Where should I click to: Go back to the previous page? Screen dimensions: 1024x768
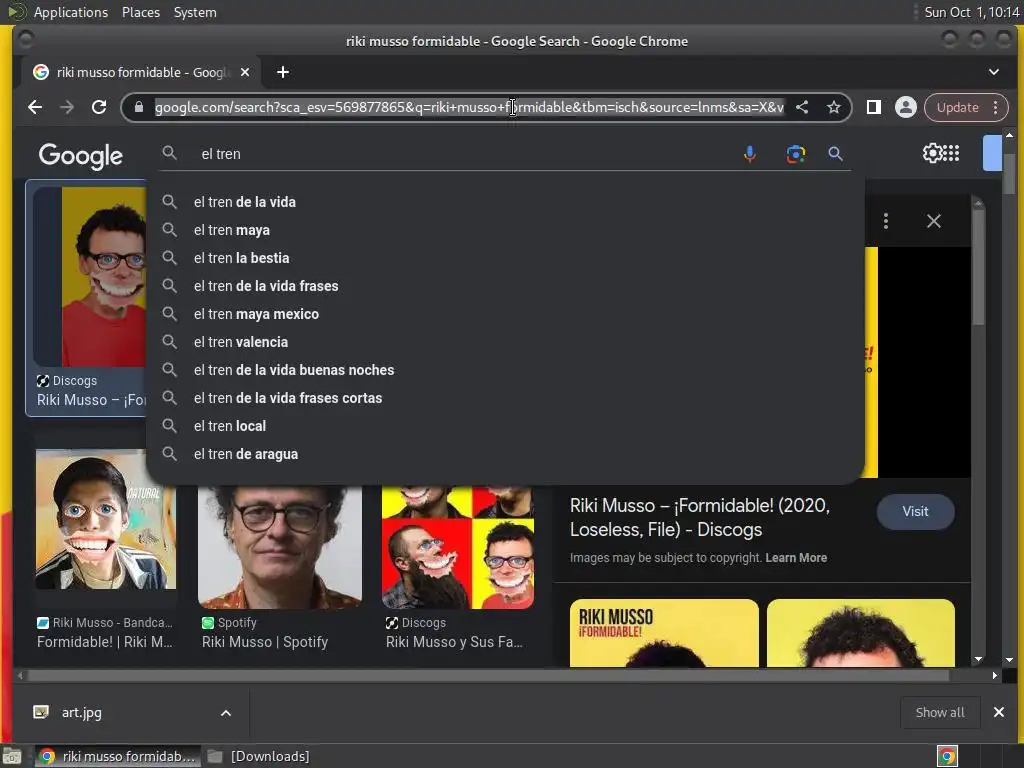[x=35, y=107]
